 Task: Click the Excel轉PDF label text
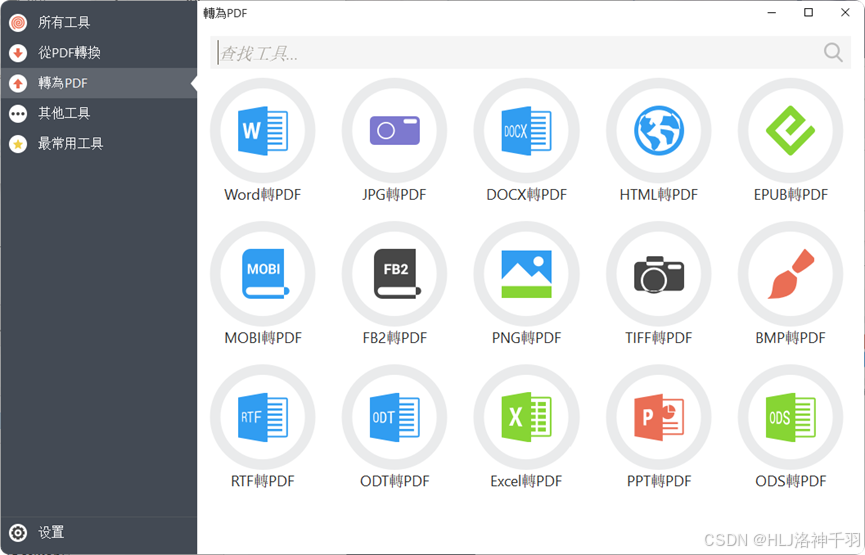coord(526,482)
